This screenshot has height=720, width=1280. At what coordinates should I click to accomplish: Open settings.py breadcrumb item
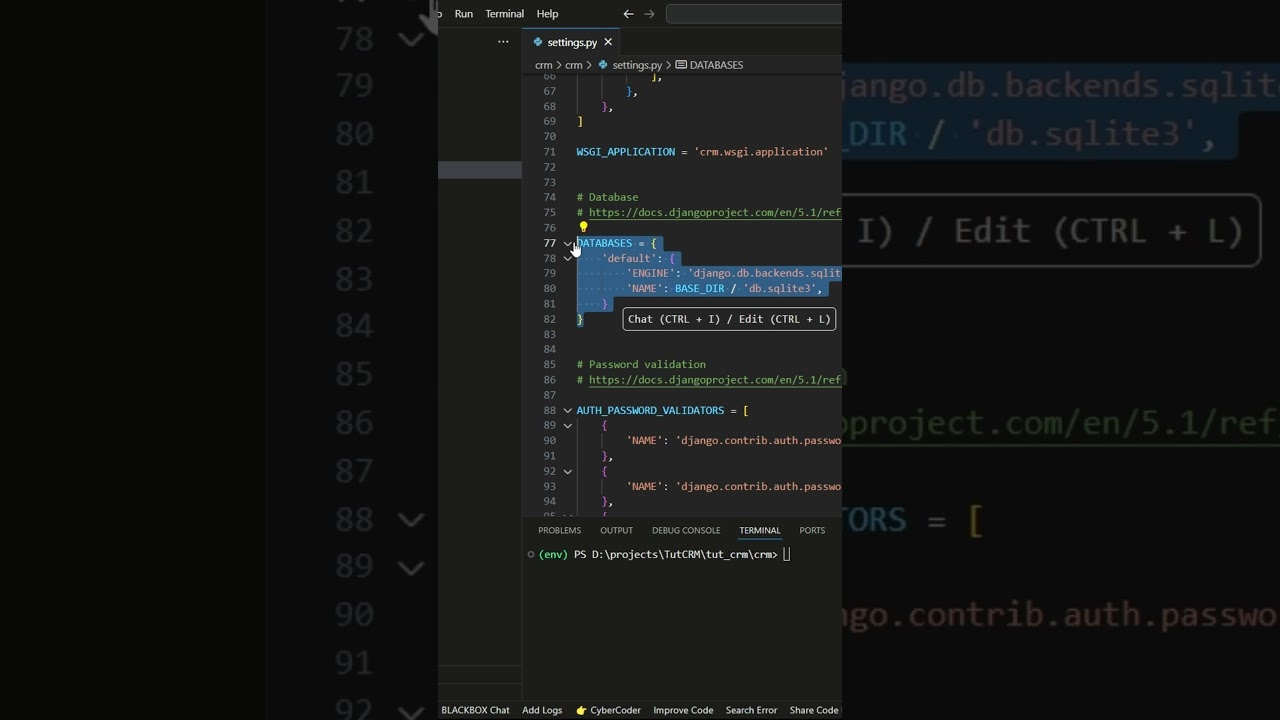click(637, 65)
